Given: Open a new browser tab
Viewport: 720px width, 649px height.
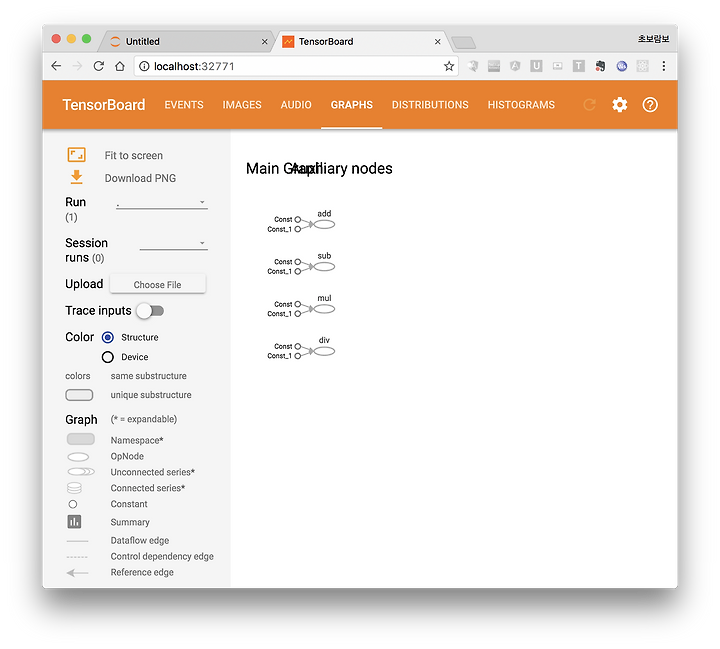Looking at the screenshot, I should [x=464, y=43].
